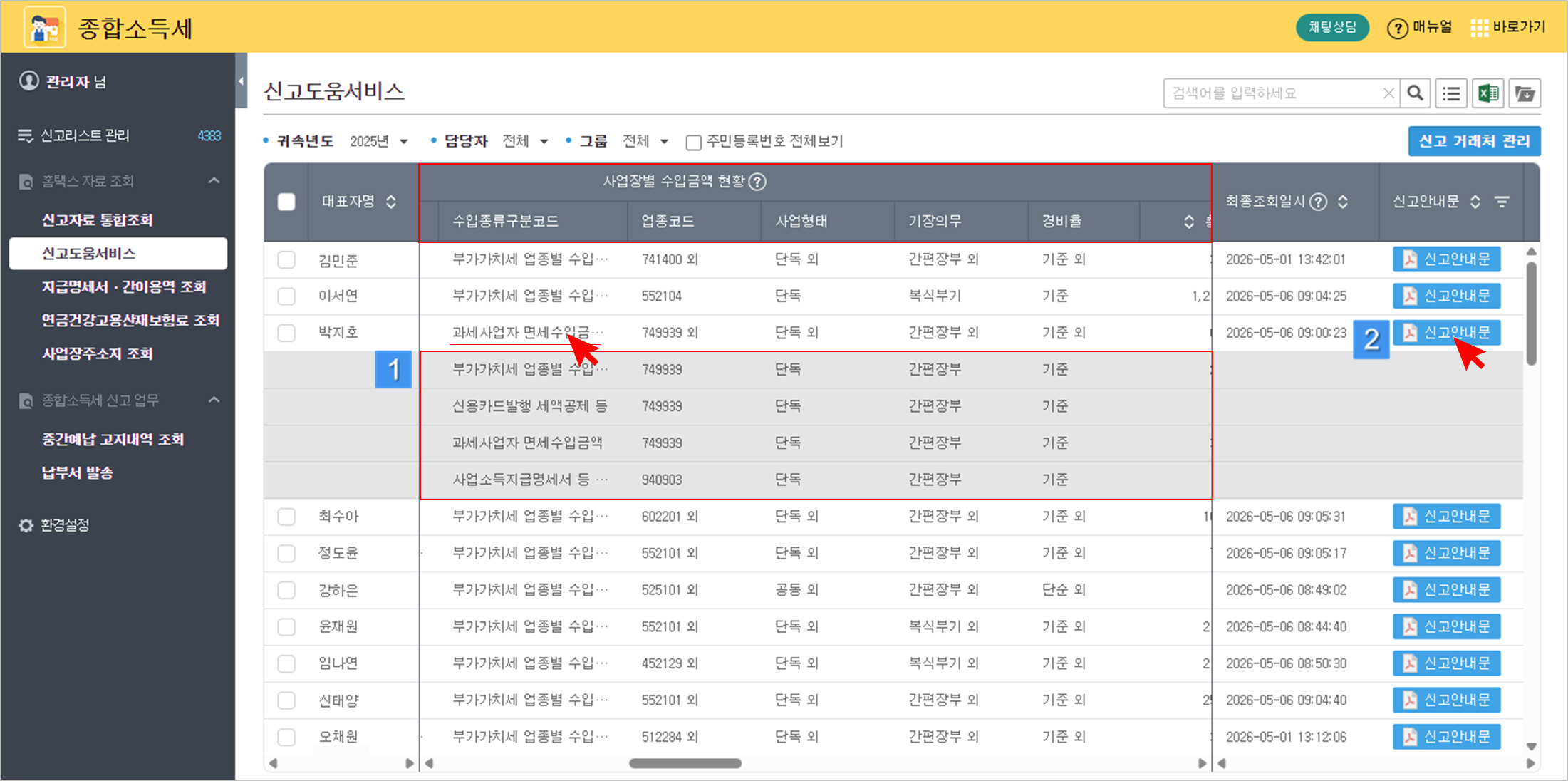Check the row checkbox for 김민준
Screen dimensions: 1568x781
(x=286, y=259)
